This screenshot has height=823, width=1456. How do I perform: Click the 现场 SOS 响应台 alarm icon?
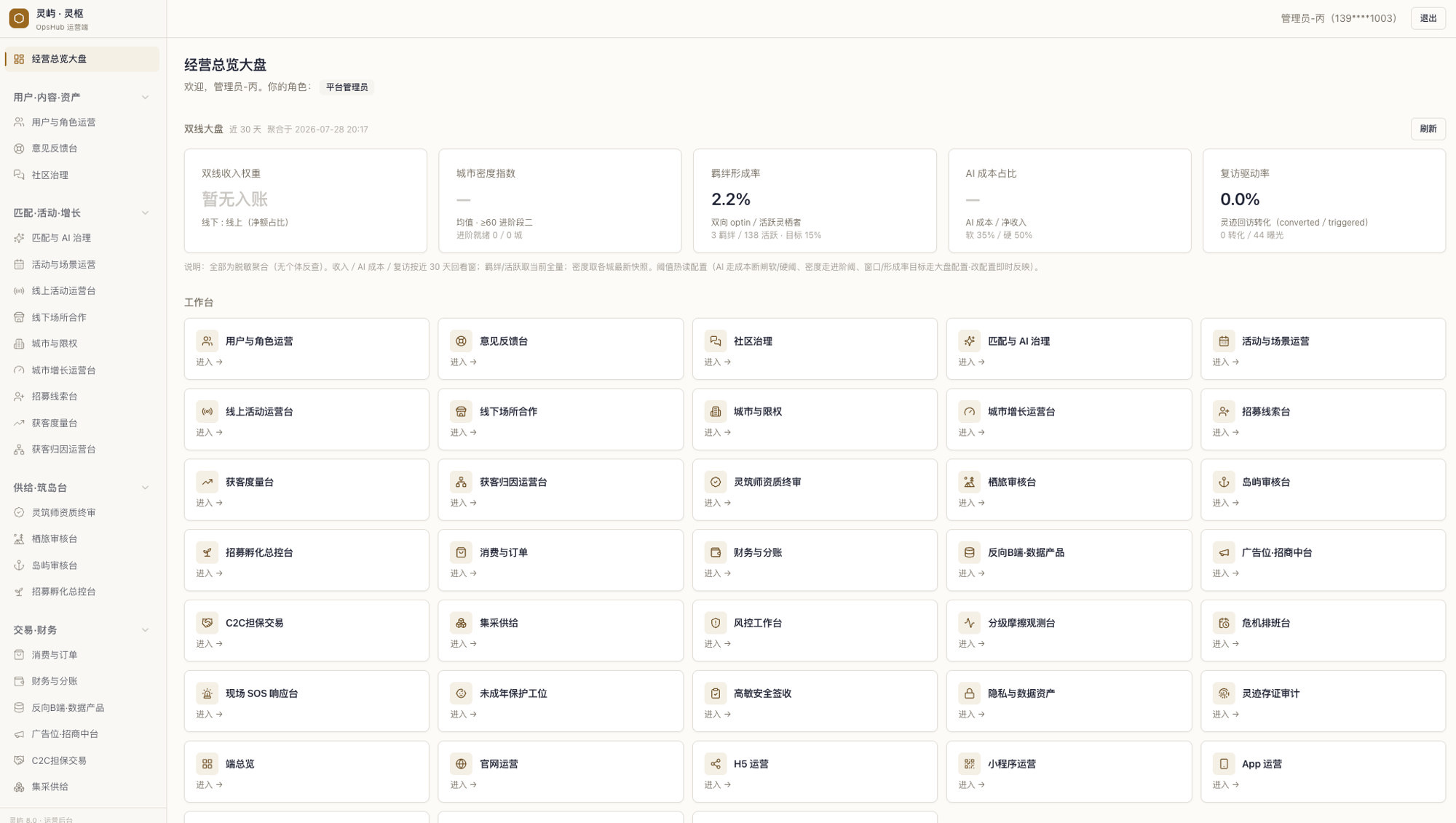[207, 693]
